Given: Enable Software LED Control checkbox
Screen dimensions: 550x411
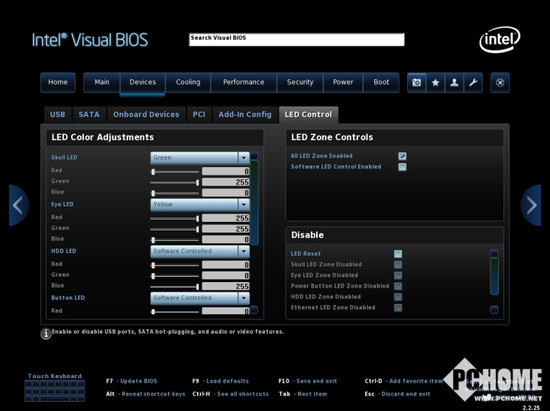Looking at the screenshot, I should pos(402,167).
